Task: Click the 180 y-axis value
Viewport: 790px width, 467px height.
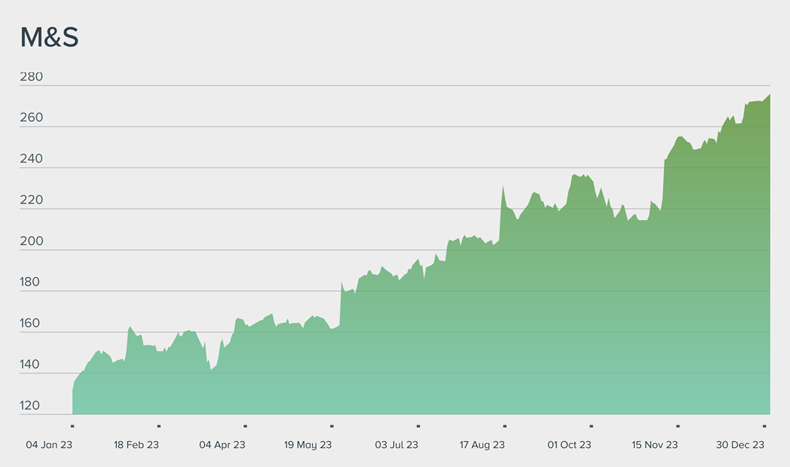Action: click(32, 282)
